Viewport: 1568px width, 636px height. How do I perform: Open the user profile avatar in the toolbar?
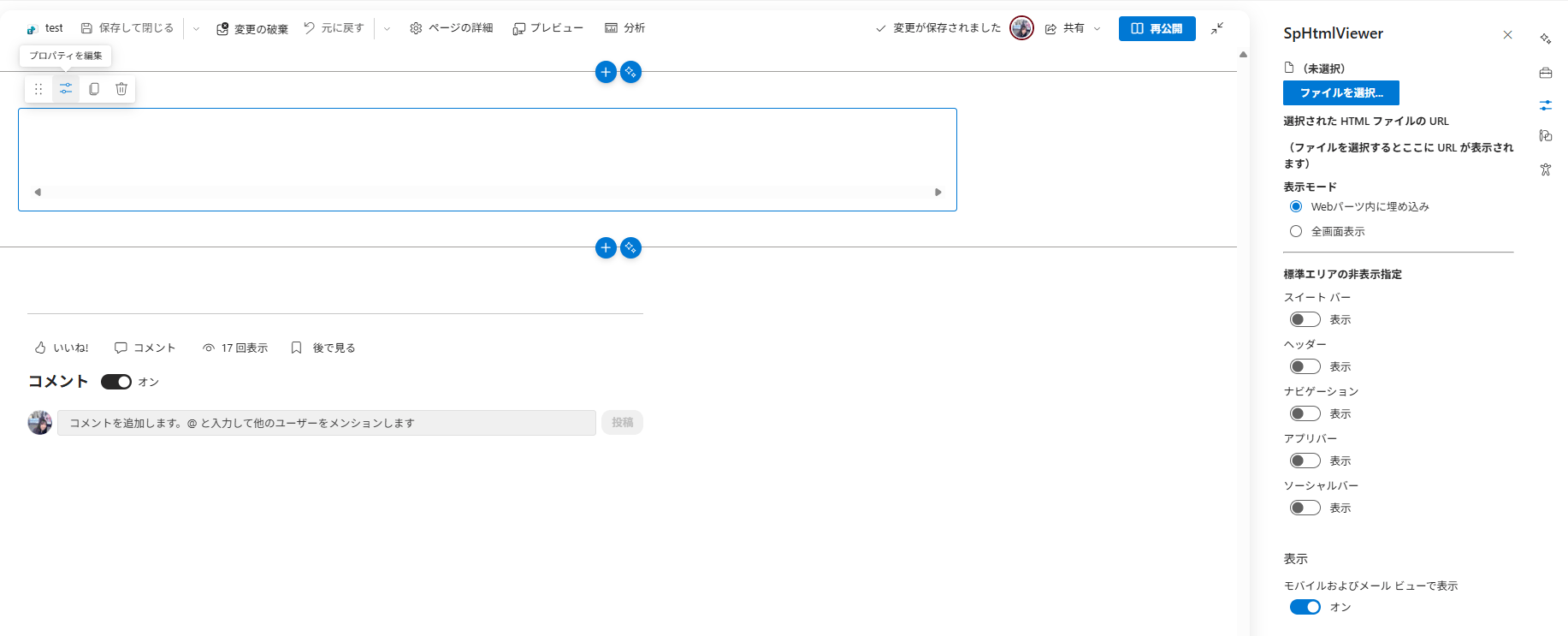click(x=1021, y=28)
